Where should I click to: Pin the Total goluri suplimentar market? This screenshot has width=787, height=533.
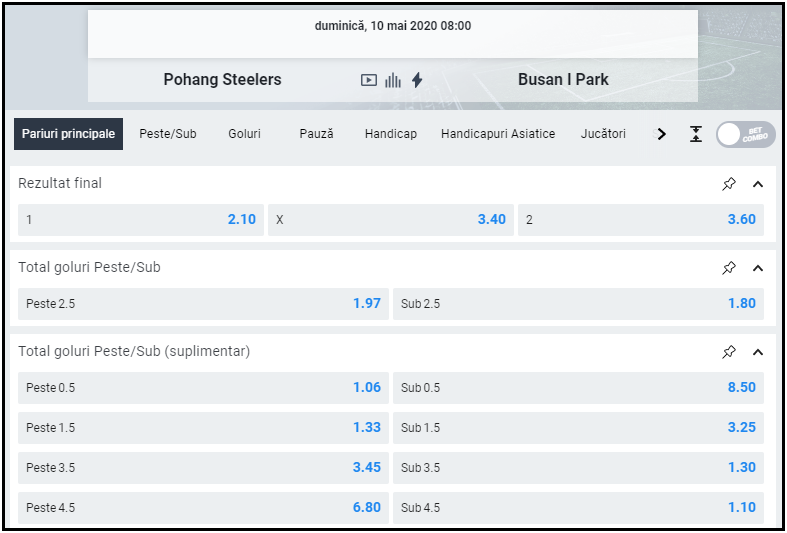tap(729, 352)
